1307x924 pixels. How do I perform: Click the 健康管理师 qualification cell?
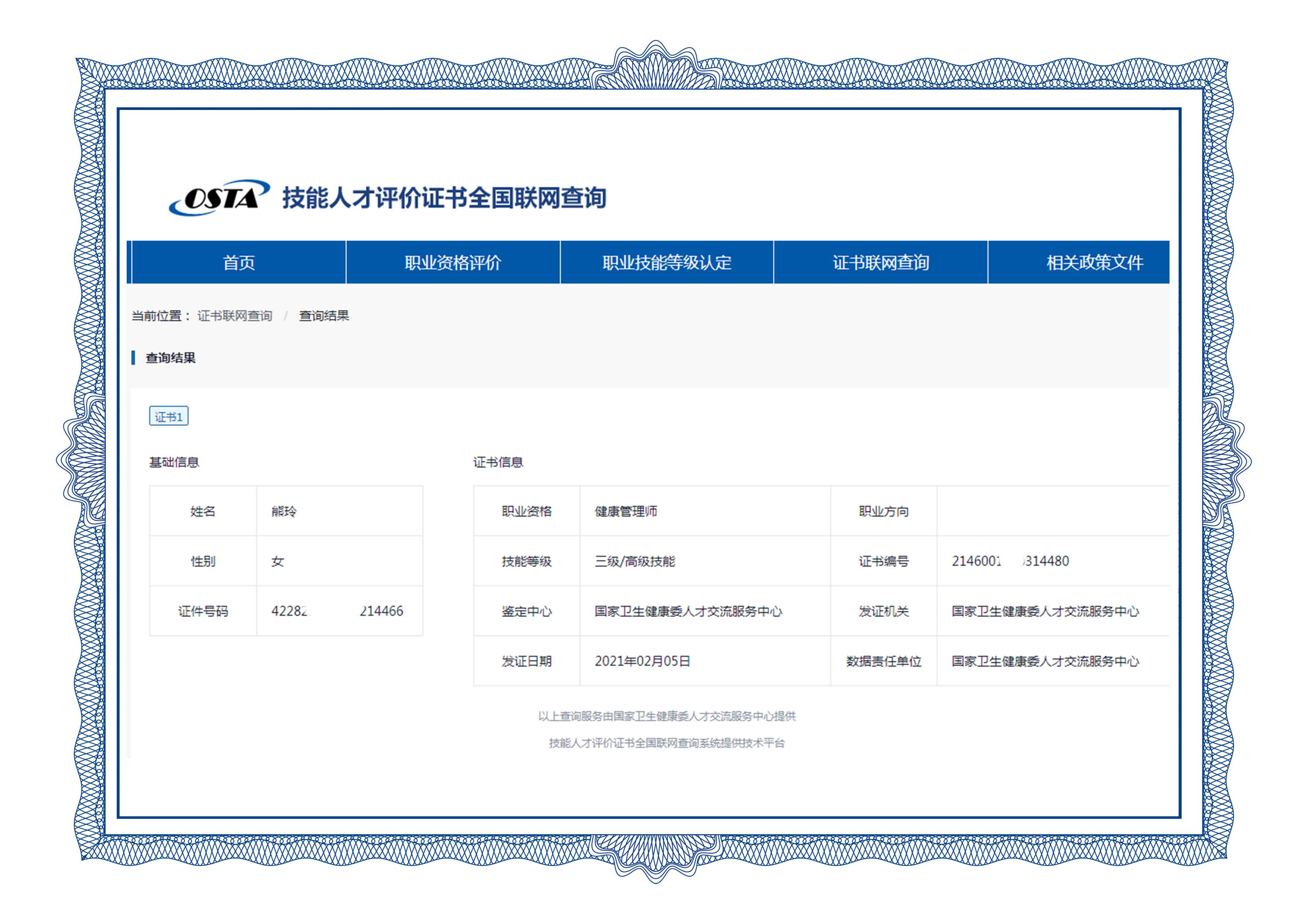626,511
